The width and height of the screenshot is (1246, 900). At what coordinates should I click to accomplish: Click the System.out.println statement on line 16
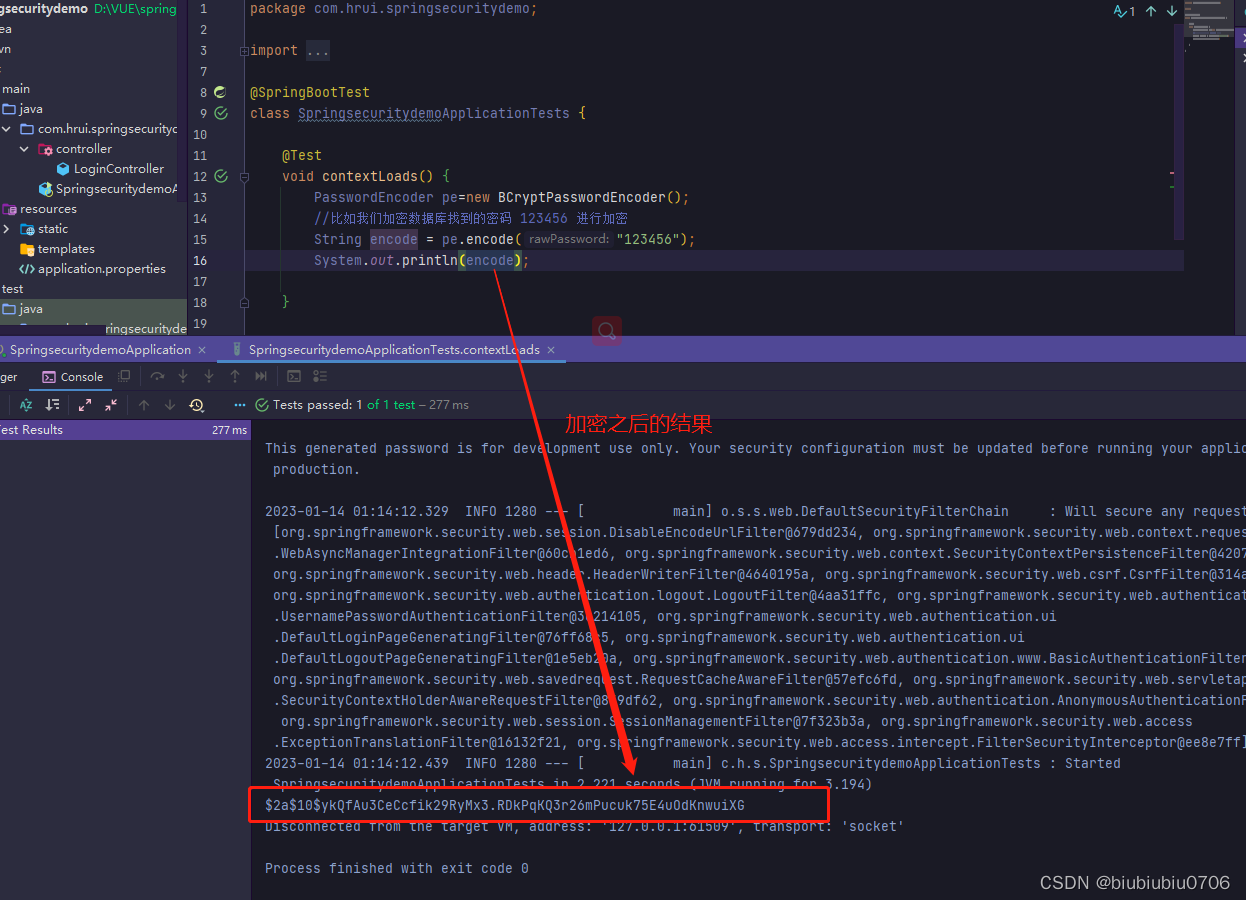pyautogui.click(x=421, y=260)
